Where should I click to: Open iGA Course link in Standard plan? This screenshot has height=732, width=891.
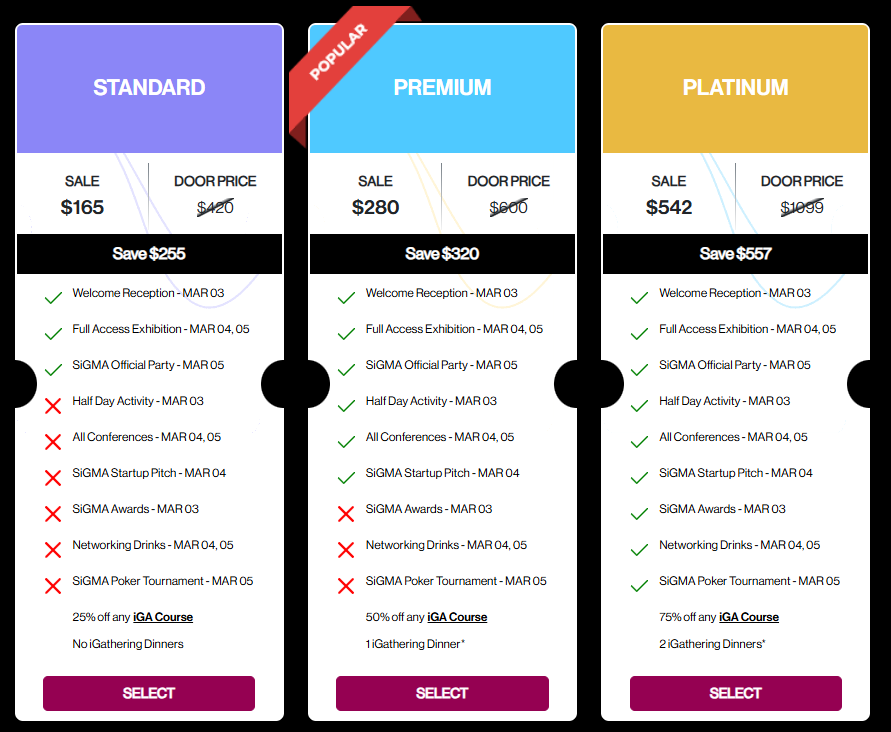pyautogui.click(x=163, y=617)
